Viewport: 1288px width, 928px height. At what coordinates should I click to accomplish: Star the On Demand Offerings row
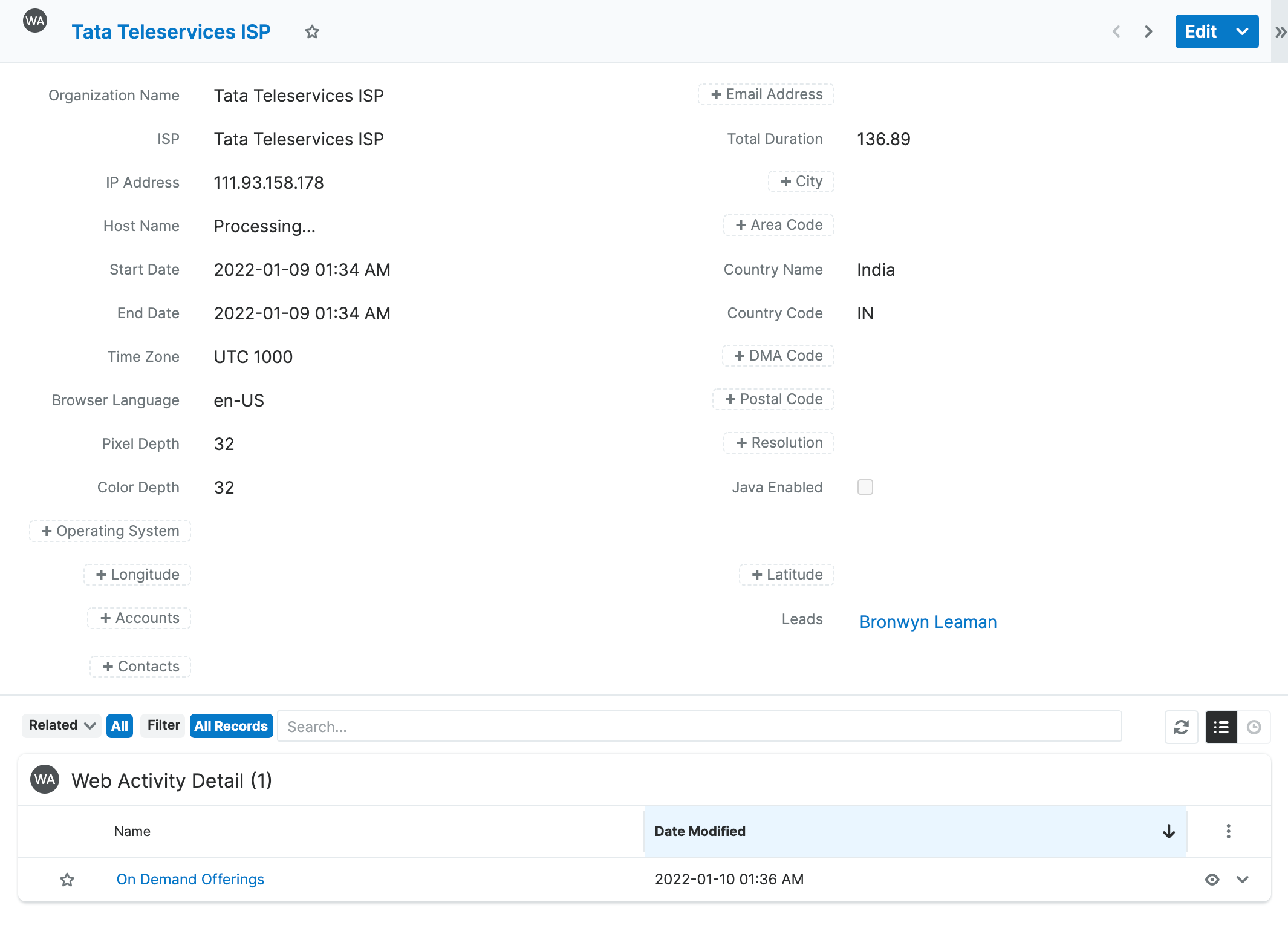pyautogui.click(x=67, y=880)
